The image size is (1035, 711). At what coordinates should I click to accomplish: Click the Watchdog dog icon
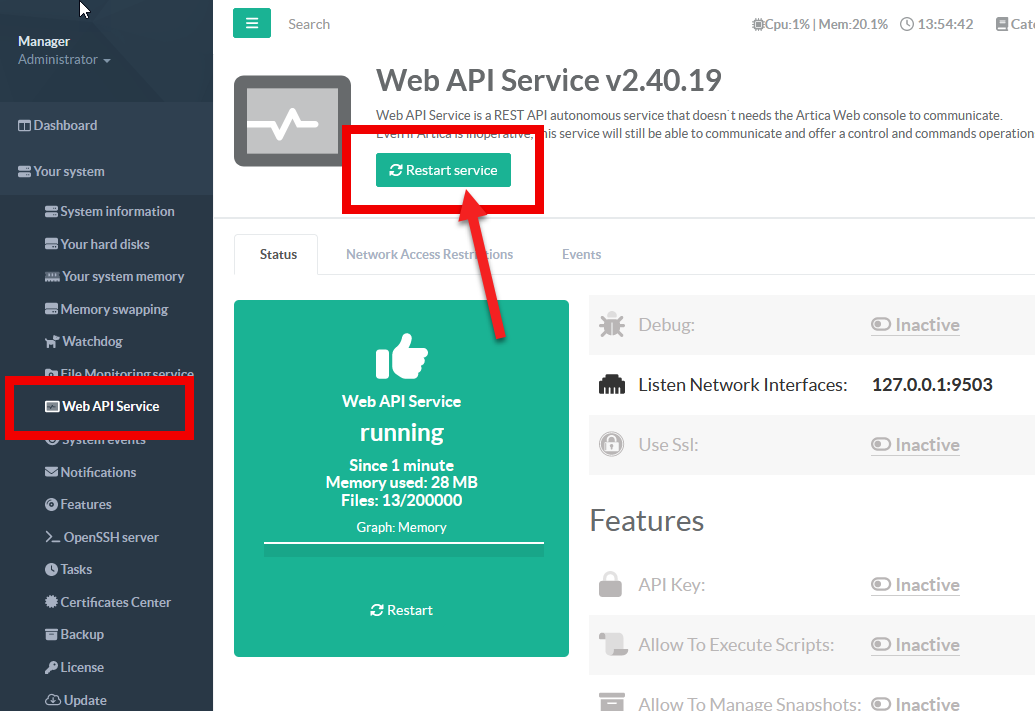53,342
